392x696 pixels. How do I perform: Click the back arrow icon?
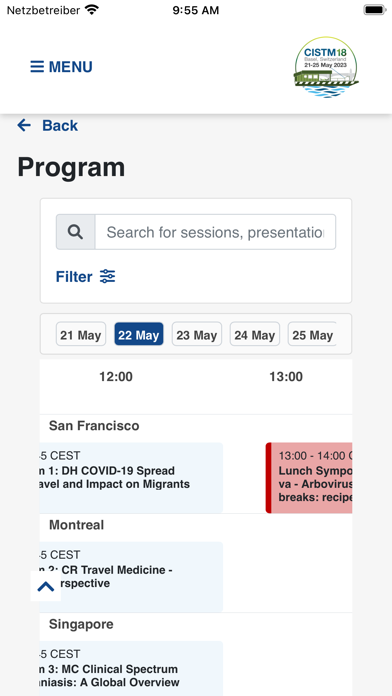(24, 126)
